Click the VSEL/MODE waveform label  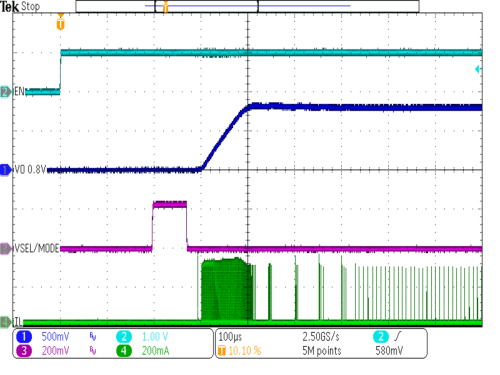click(x=36, y=248)
